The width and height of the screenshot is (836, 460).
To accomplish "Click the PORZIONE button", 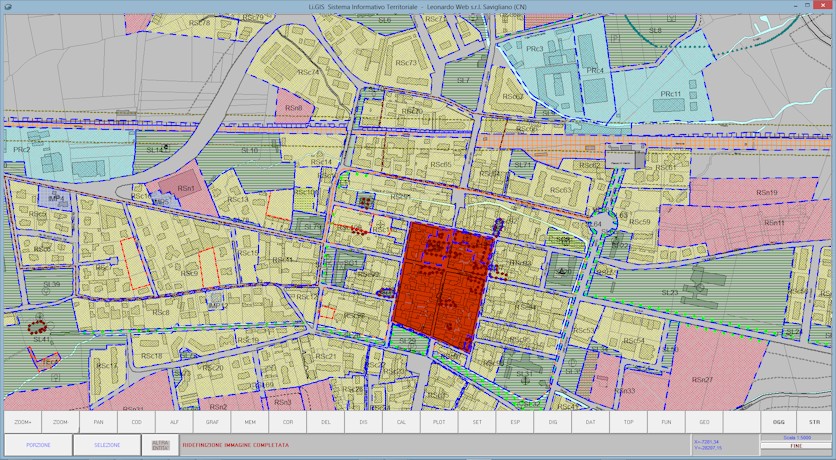I will point(38,444).
